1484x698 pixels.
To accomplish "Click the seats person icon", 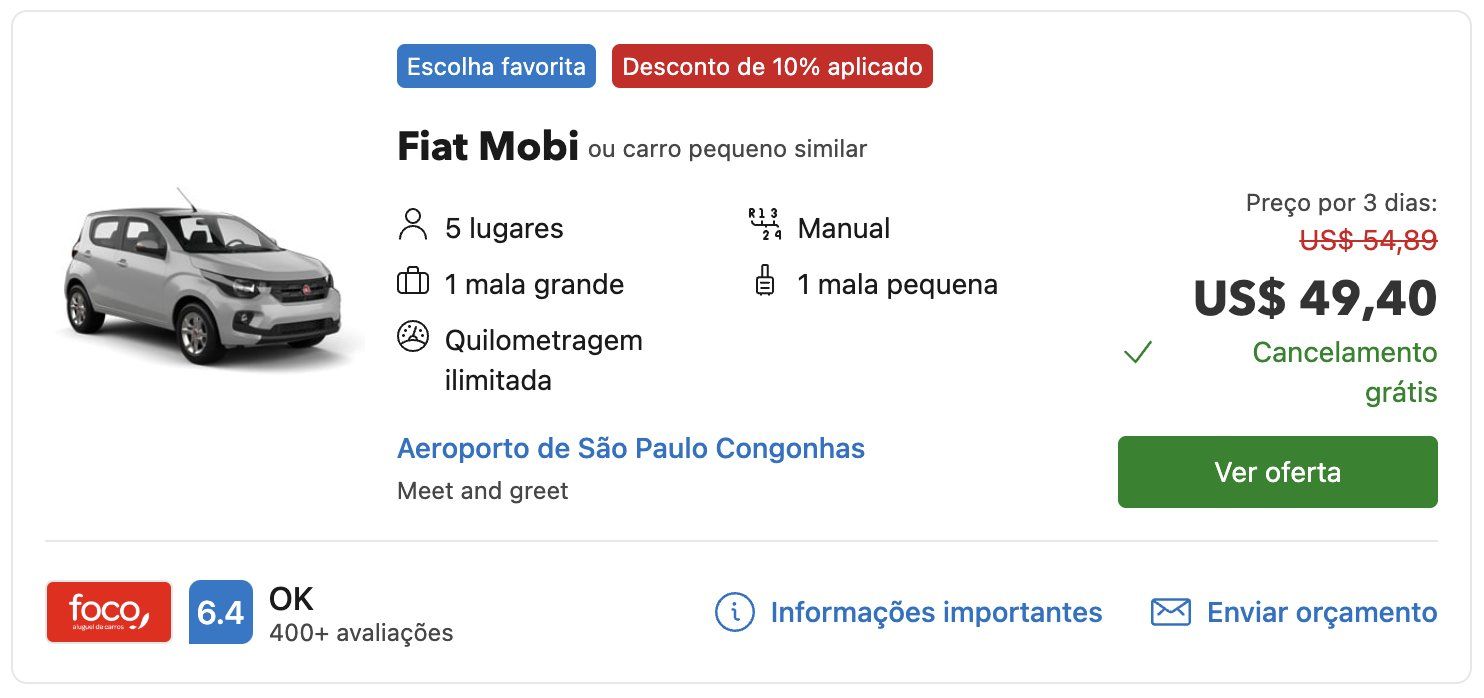I will 412,226.
